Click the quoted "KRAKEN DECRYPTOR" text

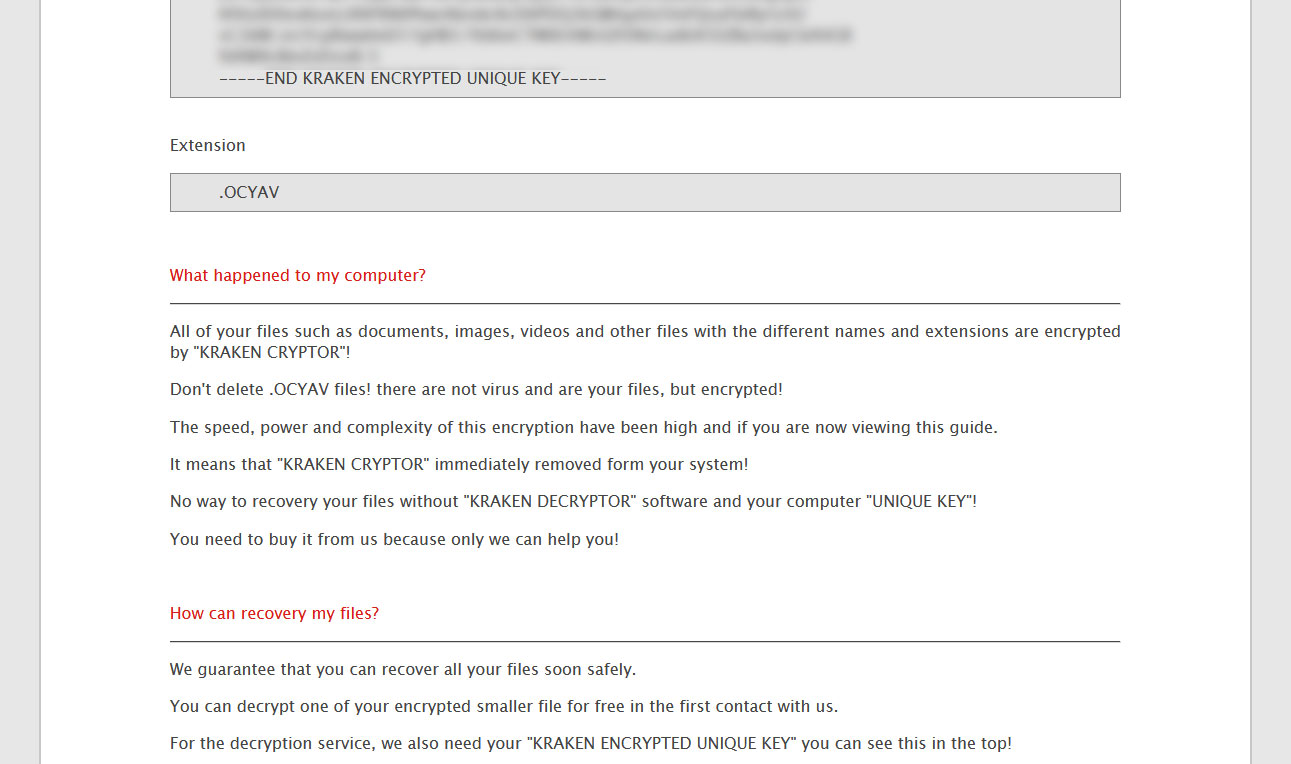[x=550, y=501]
